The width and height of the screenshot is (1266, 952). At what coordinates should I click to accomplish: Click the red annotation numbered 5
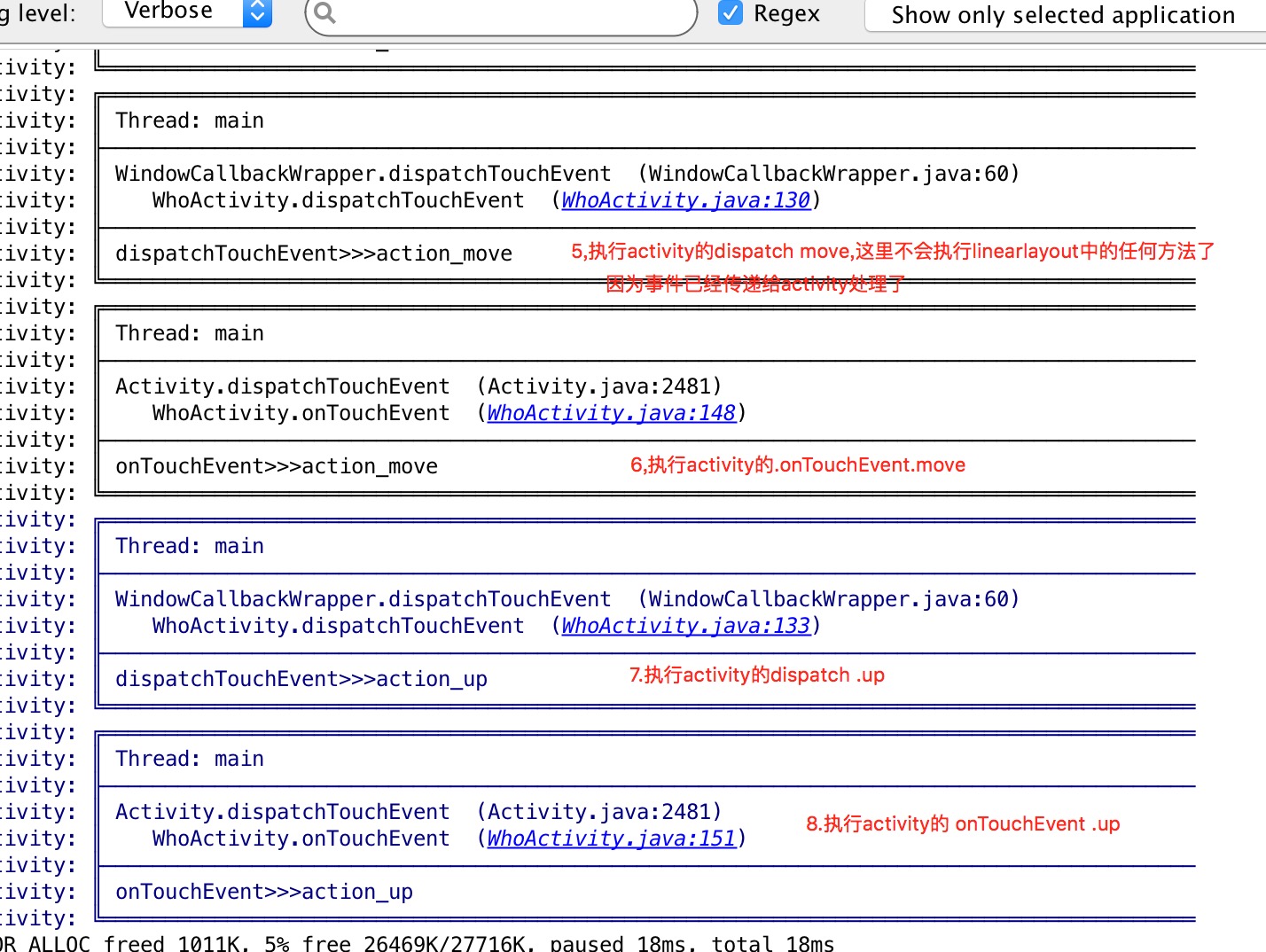click(x=892, y=252)
